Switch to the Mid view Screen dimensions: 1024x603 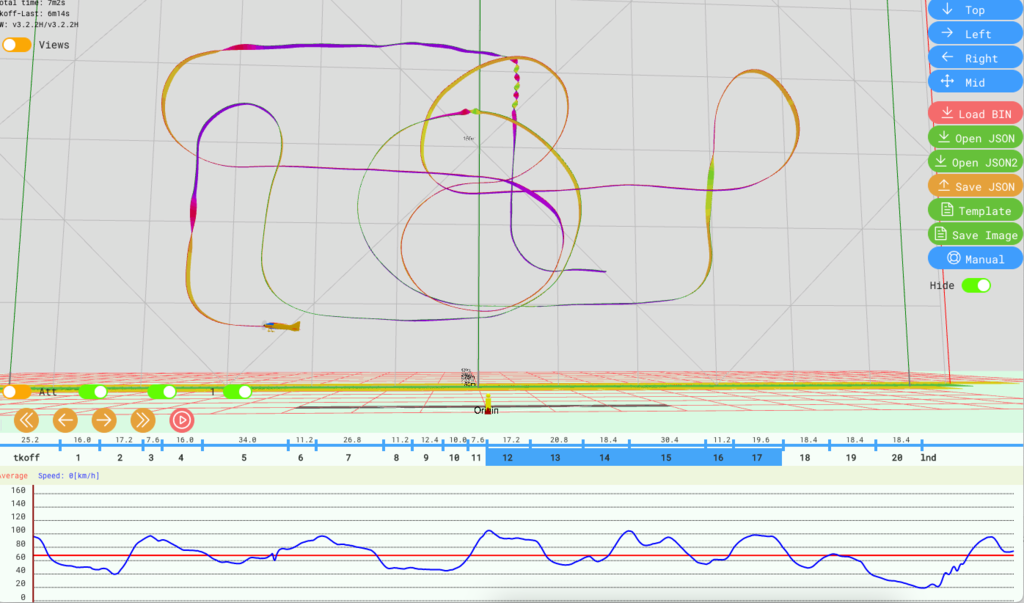click(975, 82)
